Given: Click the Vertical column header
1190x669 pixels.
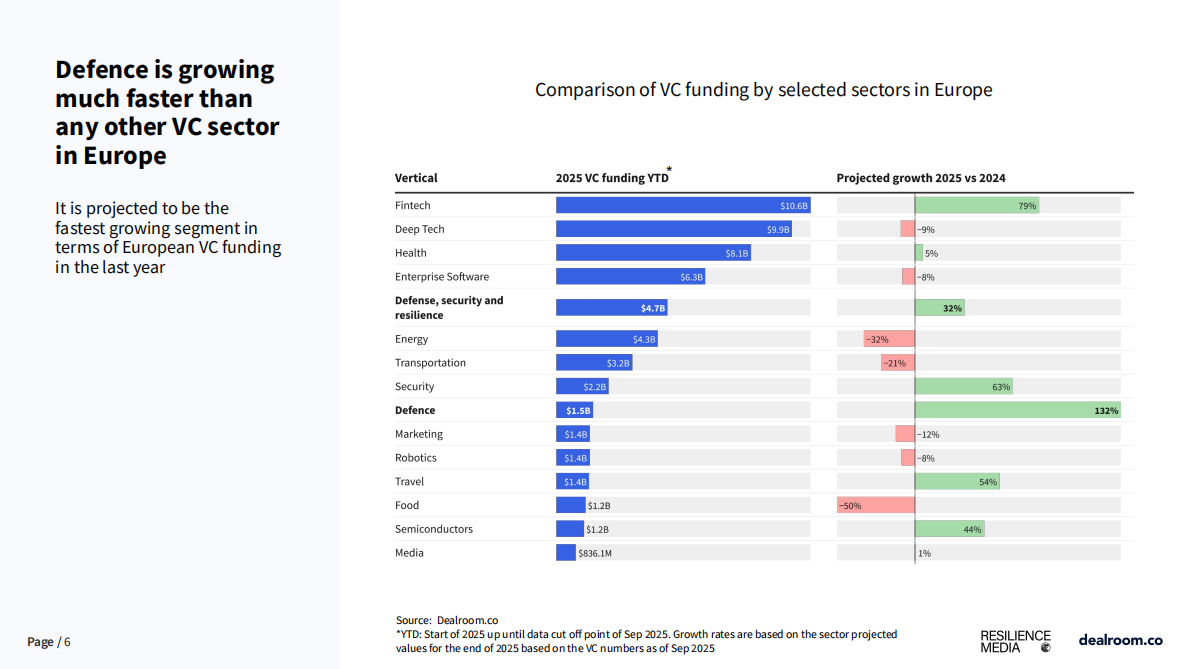Looking at the screenshot, I should click(416, 178).
